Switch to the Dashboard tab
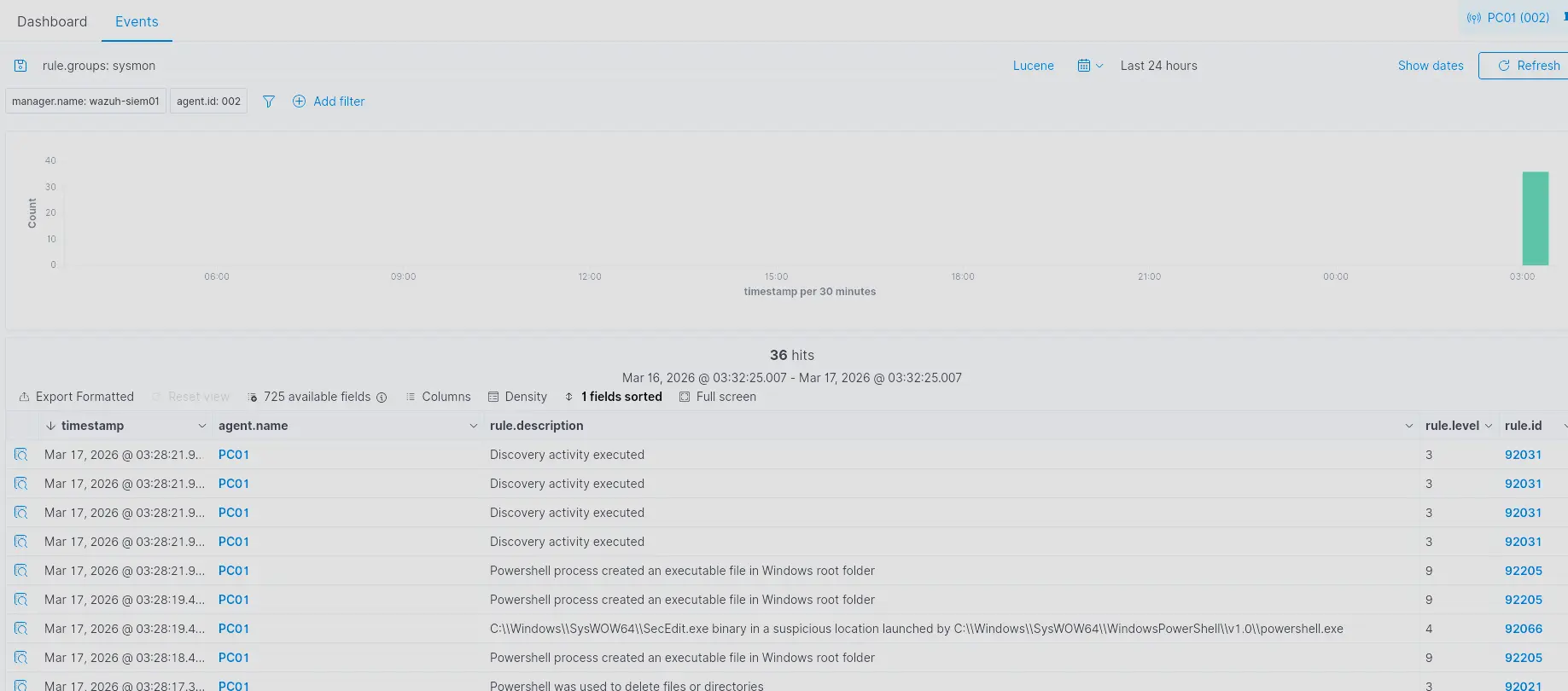This screenshot has width=1568, height=691. click(x=52, y=21)
